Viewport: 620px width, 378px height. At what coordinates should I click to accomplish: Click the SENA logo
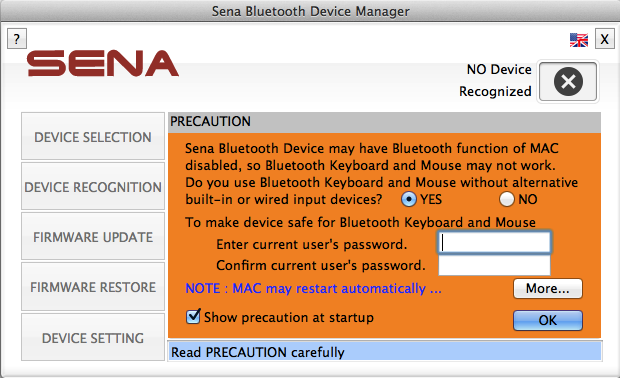103,63
